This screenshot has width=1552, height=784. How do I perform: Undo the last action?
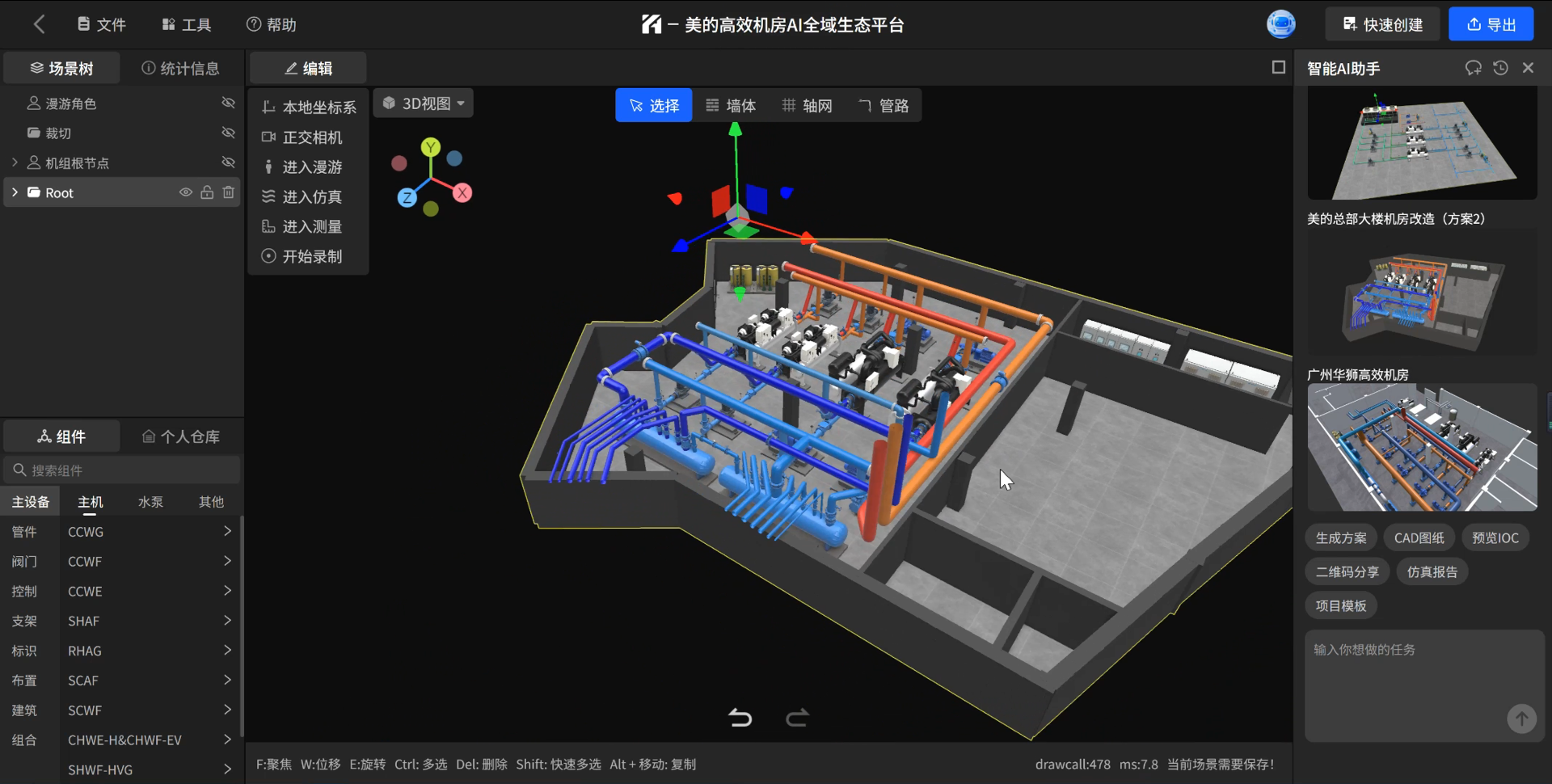point(740,718)
